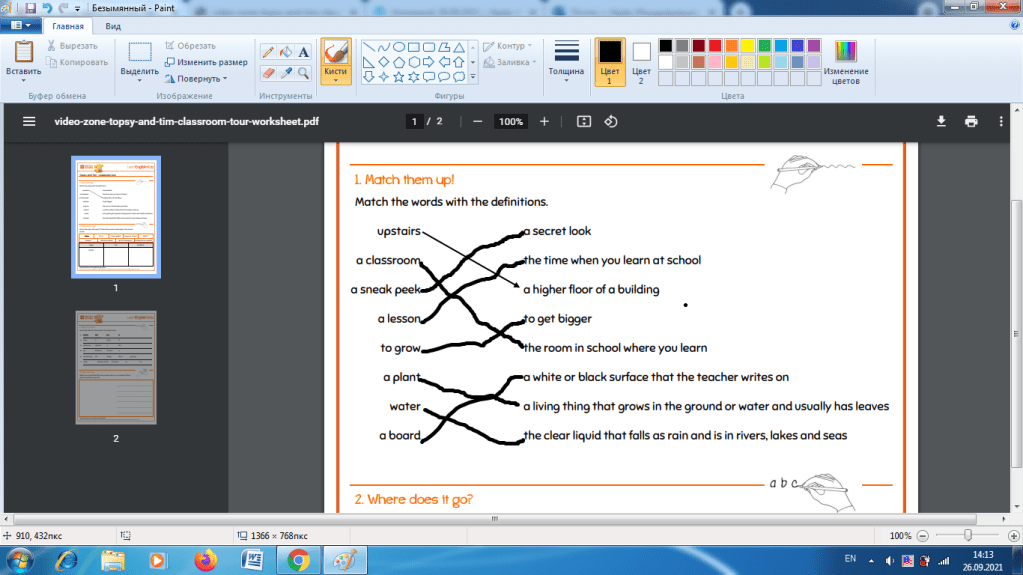Toggle Цвет 2 as active color
Screen dimensions: 1023x575
click(641, 60)
